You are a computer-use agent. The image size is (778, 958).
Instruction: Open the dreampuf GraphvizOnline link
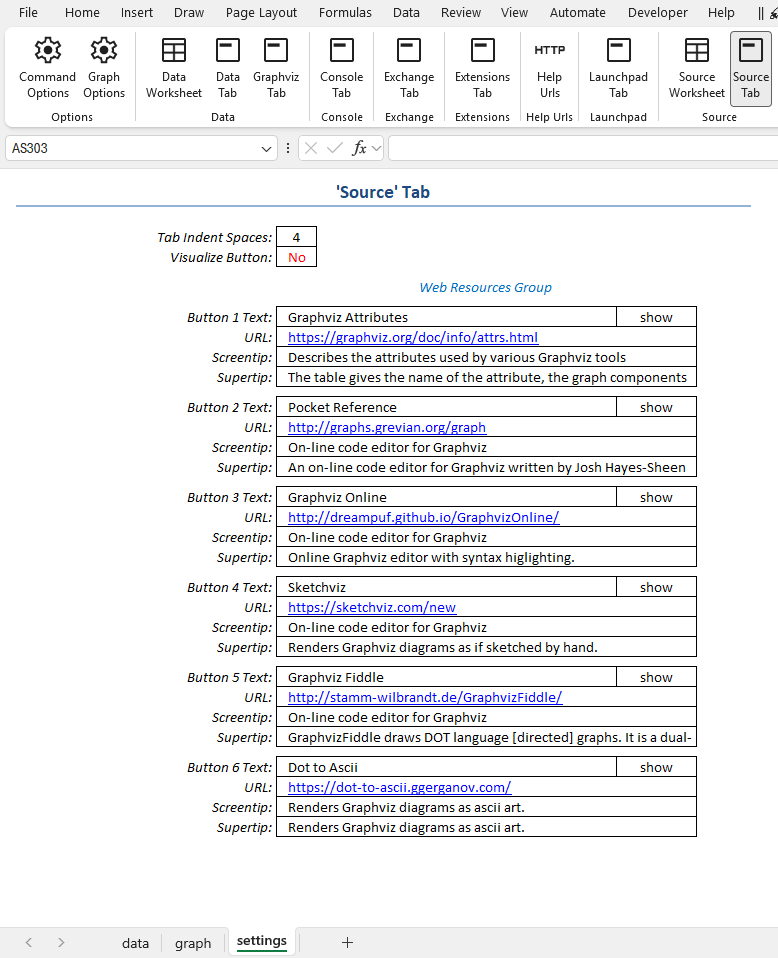coord(424,517)
